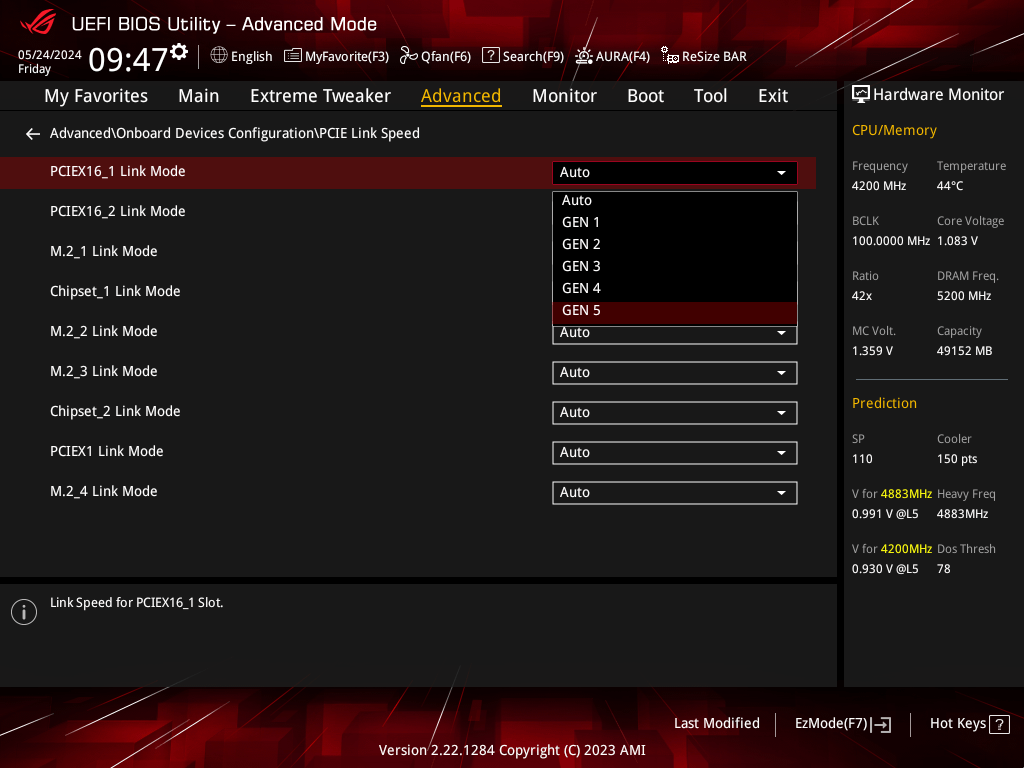Open the Hot Keys help
The height and width of the screenshot is (768, 1024).
click(x=969, y=724)
